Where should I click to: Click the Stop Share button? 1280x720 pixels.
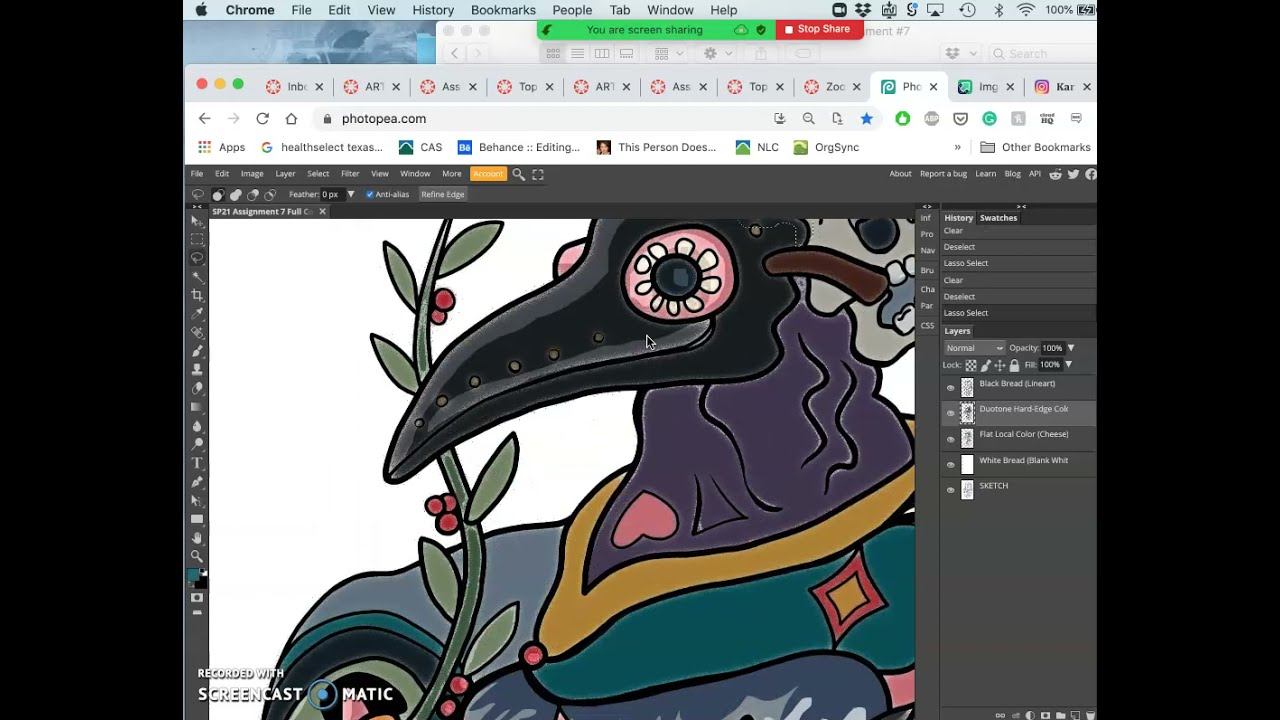pos(819,29)
